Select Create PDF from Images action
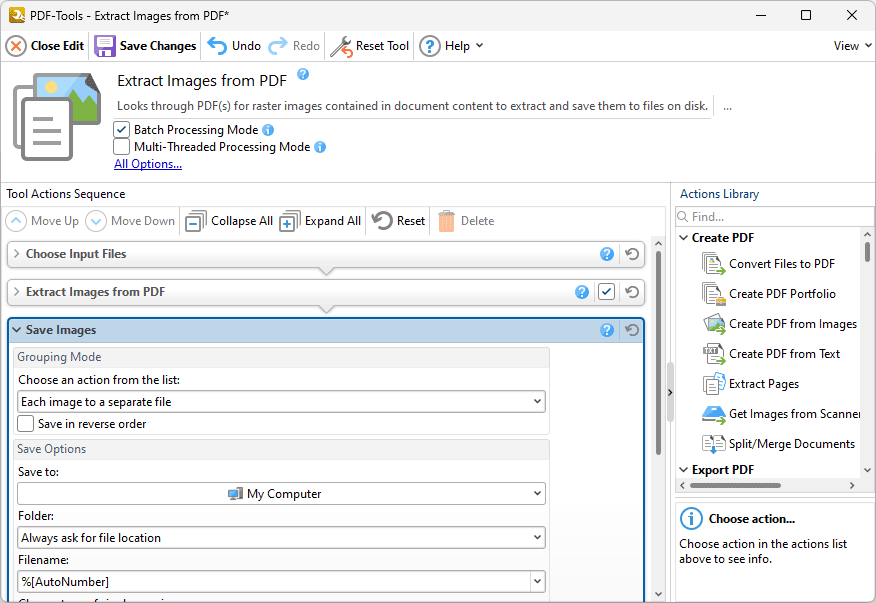The width and height of the screenshot is (876, 603). tap(780, 324)
